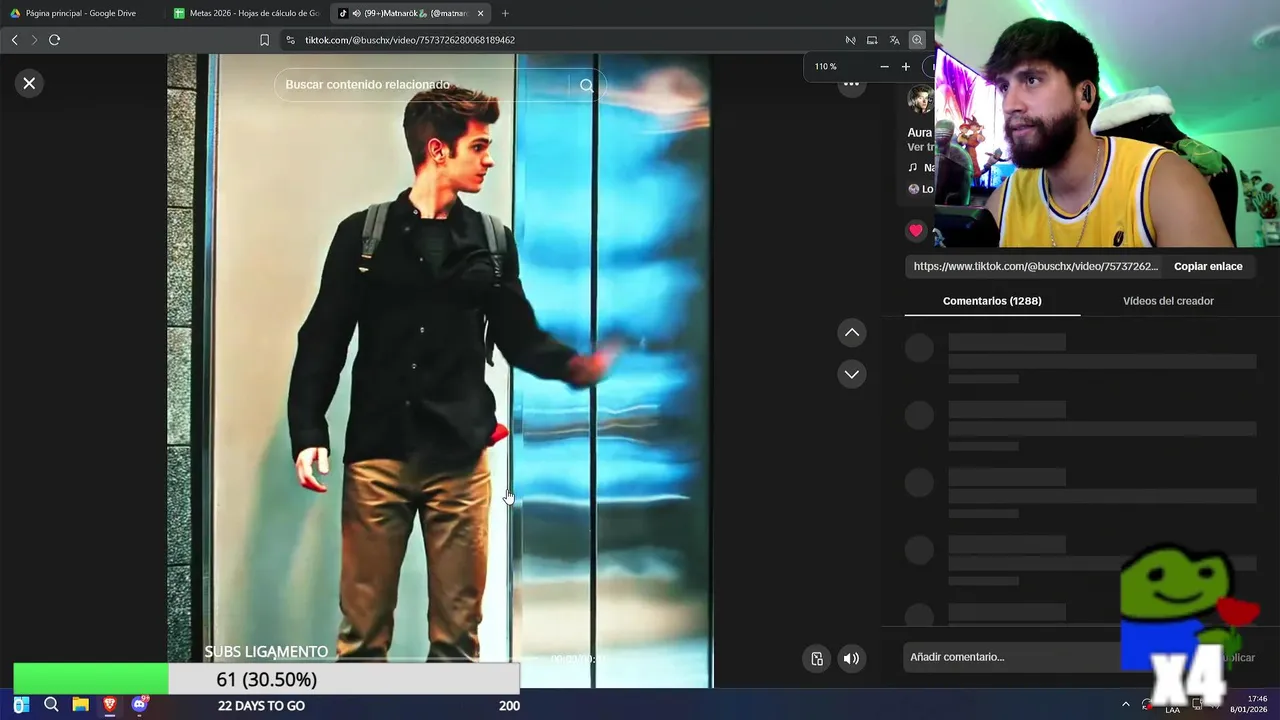
Task: Mute the video with the speaker icon
Action: coord(851,658)
